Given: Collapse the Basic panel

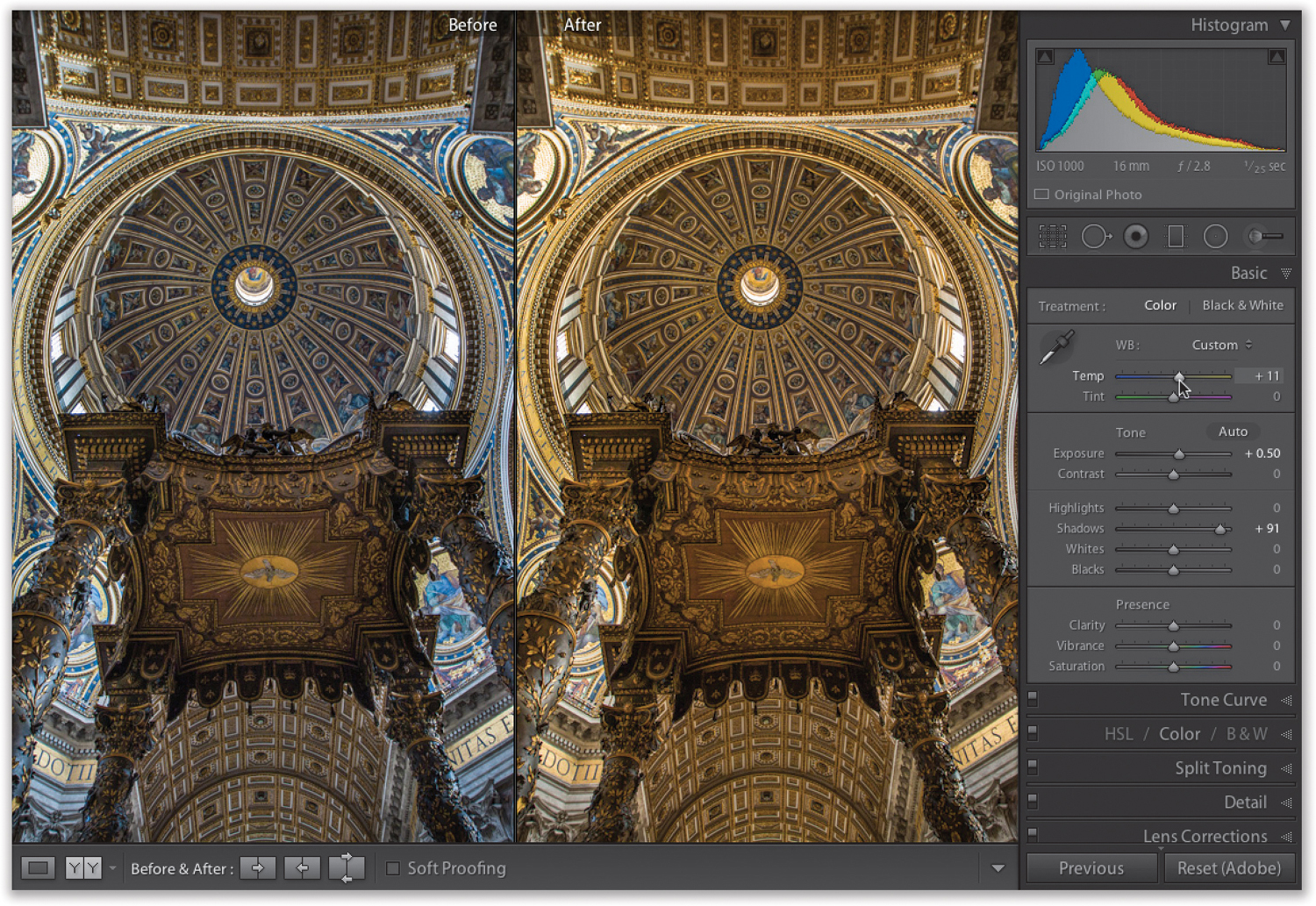Looking at the screenshot, I should click(x=1286, y=274).
